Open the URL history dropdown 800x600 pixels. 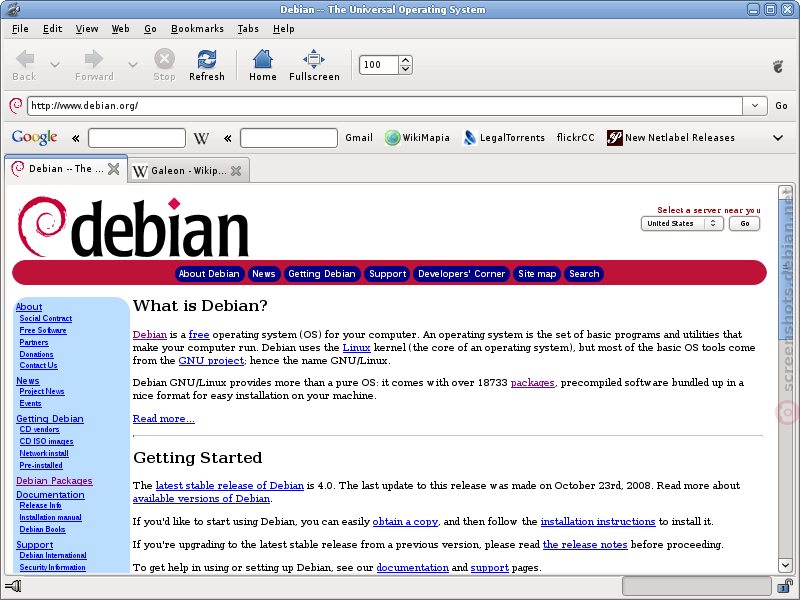click(755, 106)
